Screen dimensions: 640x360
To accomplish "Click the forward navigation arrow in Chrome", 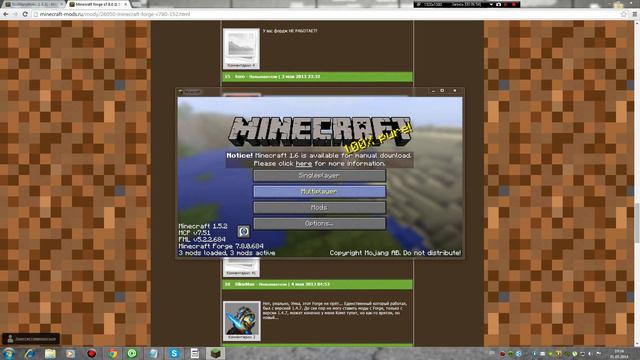I will tap(15, 14).
